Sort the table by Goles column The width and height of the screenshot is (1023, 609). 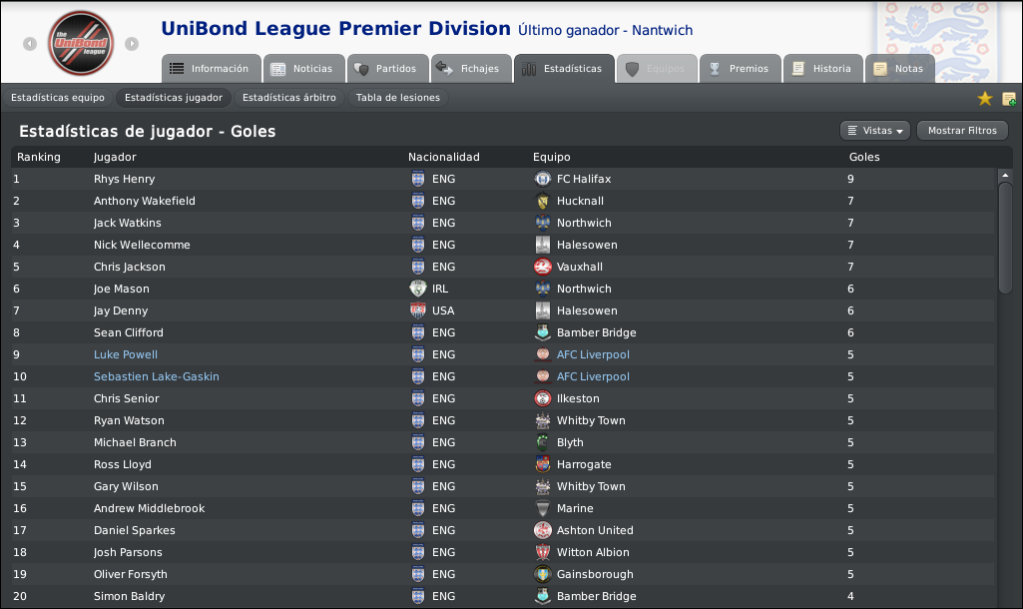click(864, 157)
